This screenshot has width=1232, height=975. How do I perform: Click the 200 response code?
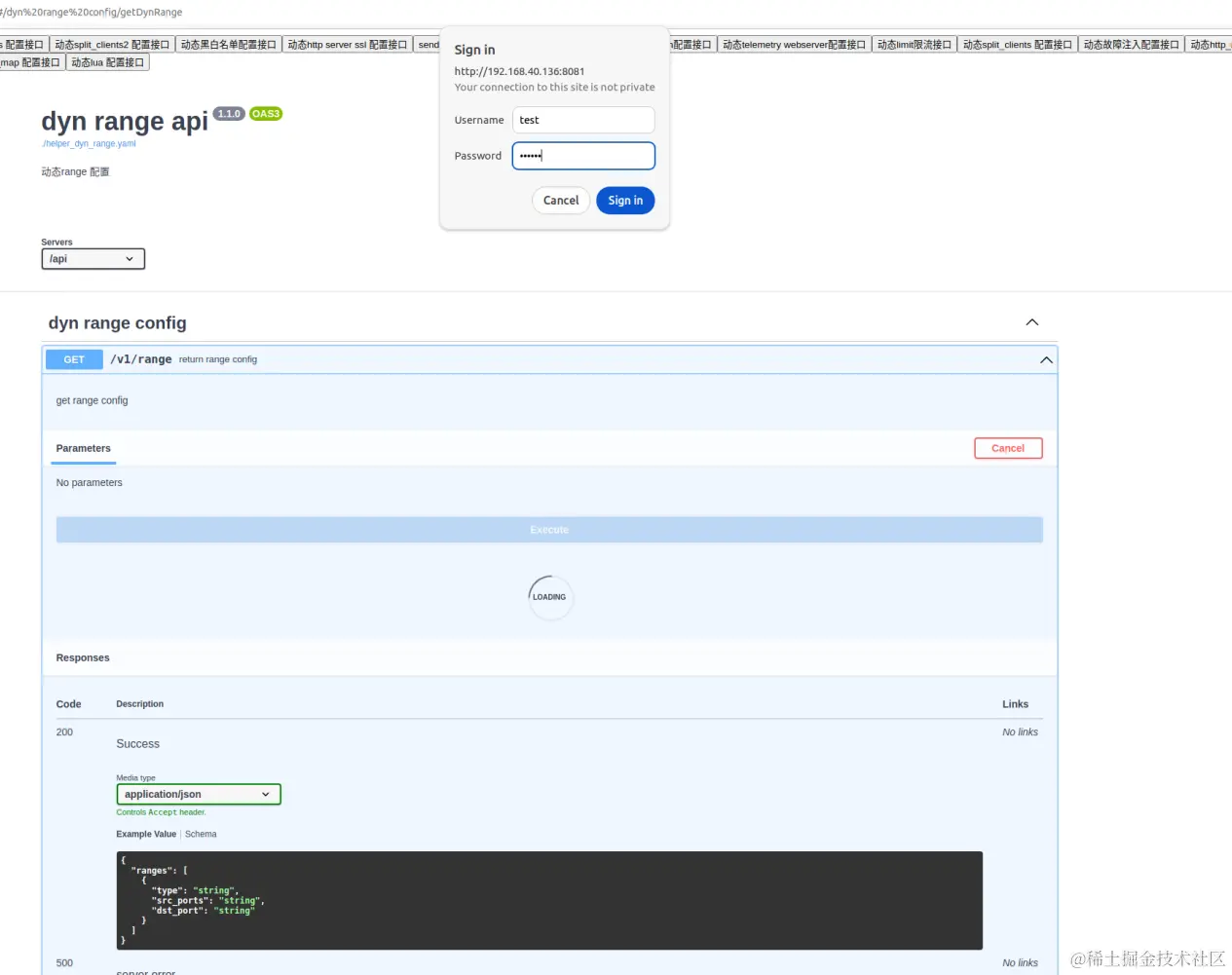(x=64, y=732)
